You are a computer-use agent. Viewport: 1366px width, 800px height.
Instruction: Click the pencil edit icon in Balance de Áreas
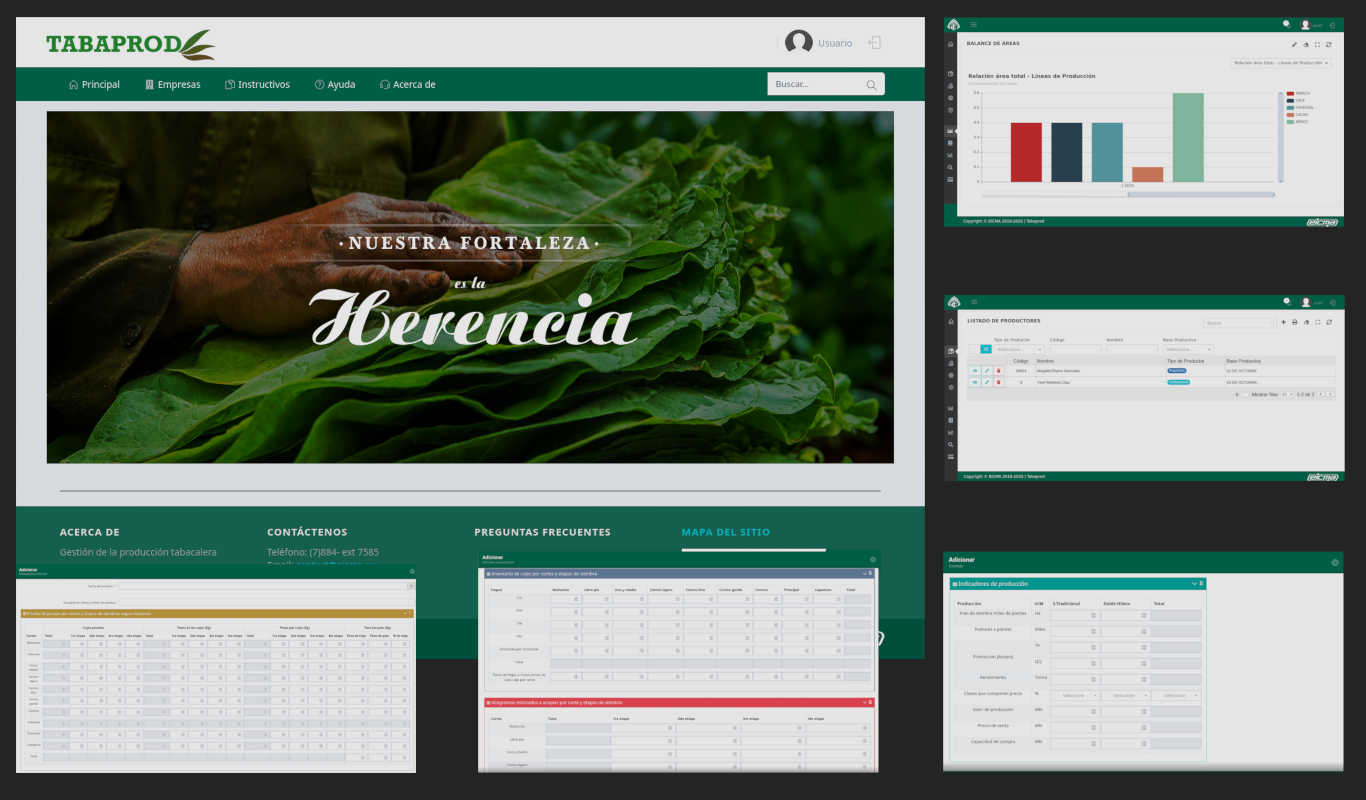[x=1294, y=44]
